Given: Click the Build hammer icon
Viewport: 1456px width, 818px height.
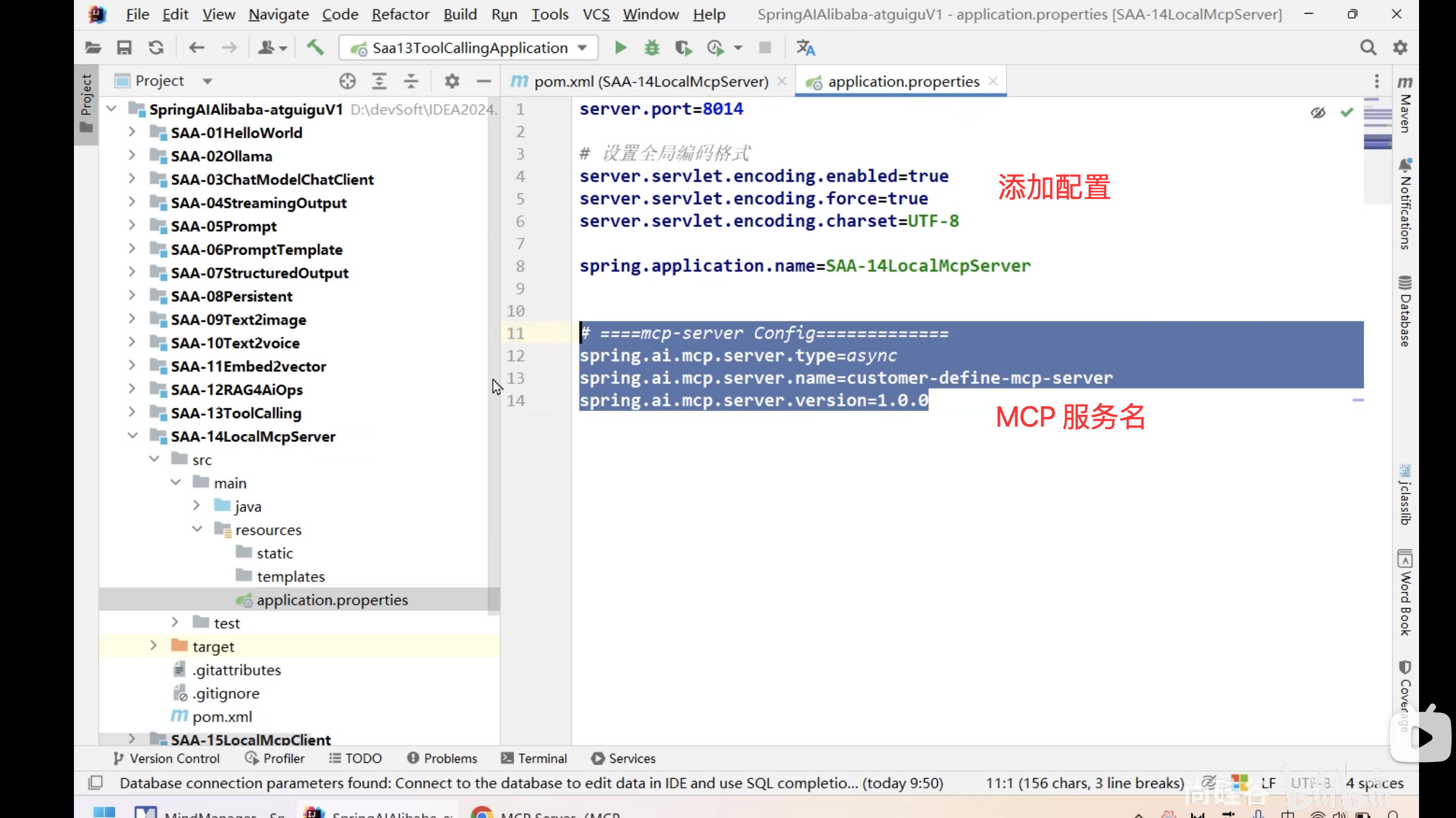Looking at the screenshot, I should (315, 48).
